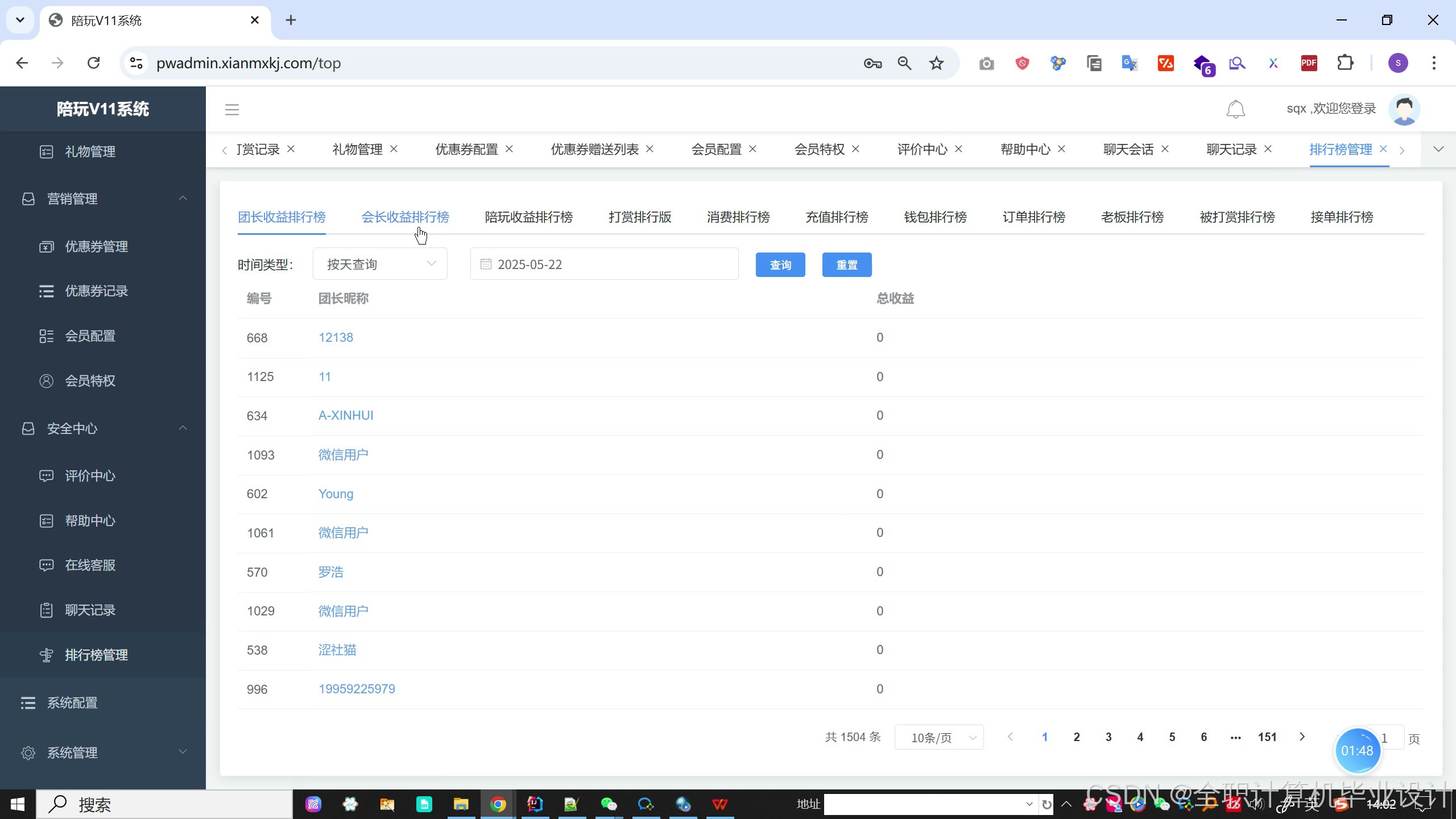Close the 聊天记录 open tab
This screenshot has width=1456, height=819.
click(1268, 149)
